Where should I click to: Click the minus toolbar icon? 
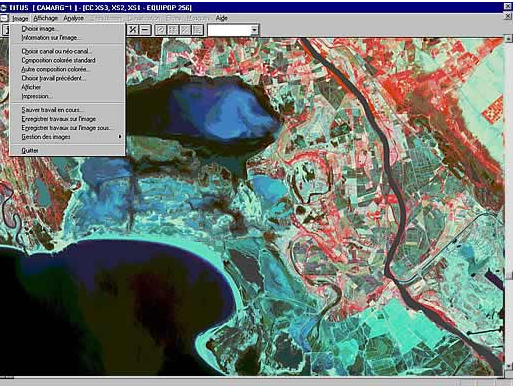pyautogui.click(x=145, y=30)
